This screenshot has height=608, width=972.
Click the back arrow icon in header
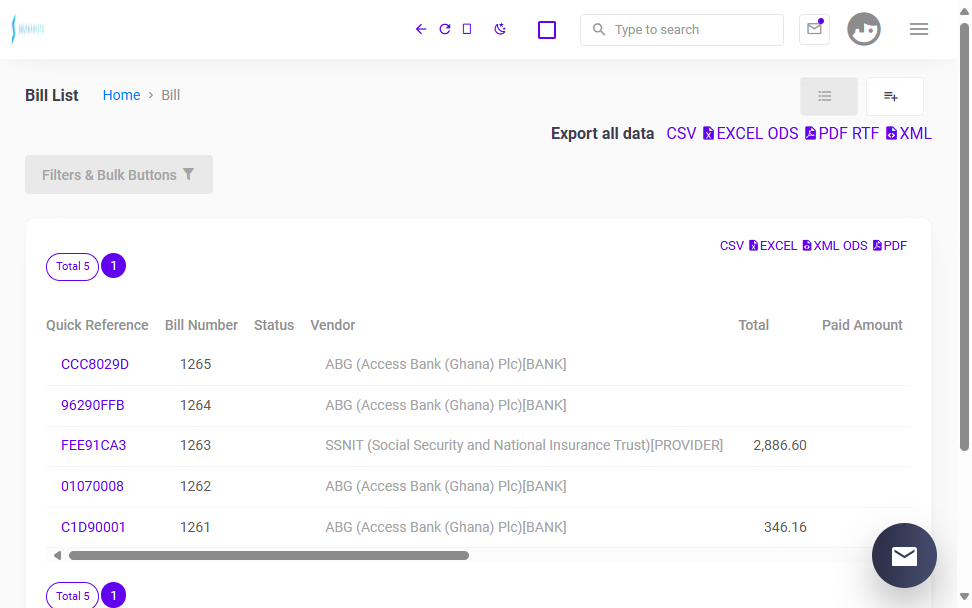(x=421, y=29)
